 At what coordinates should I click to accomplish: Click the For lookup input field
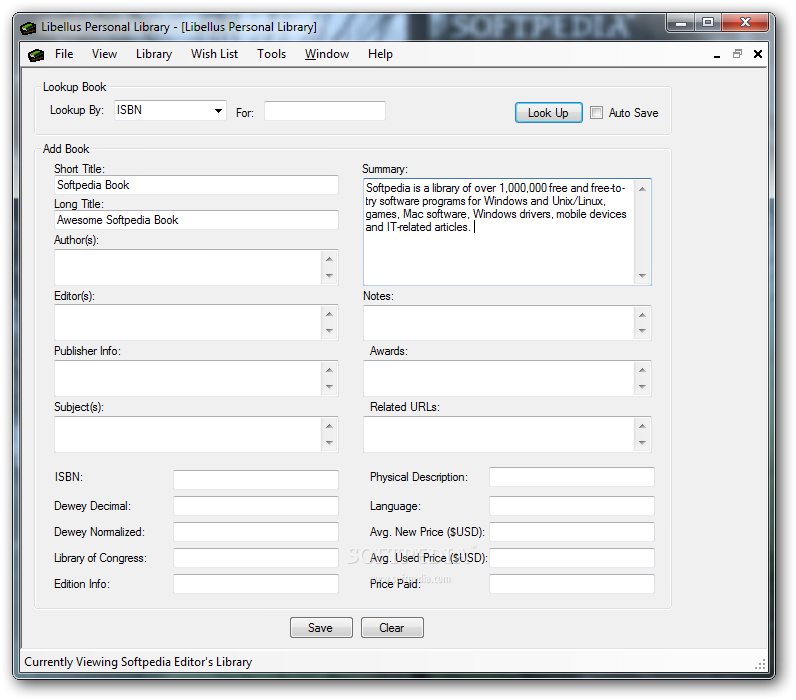325,111
